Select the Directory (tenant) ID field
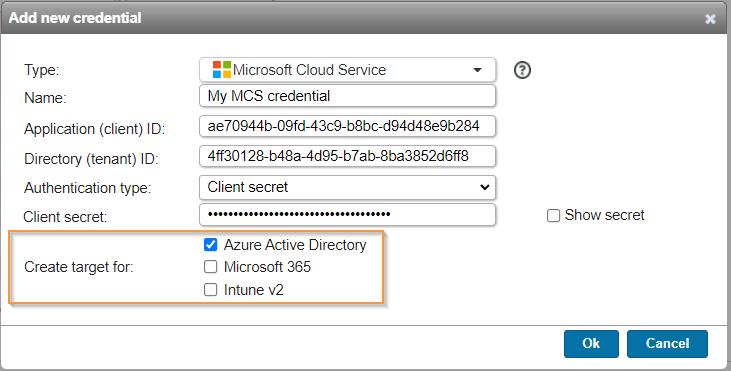This screenshot has height=371, width=731. 347,156
